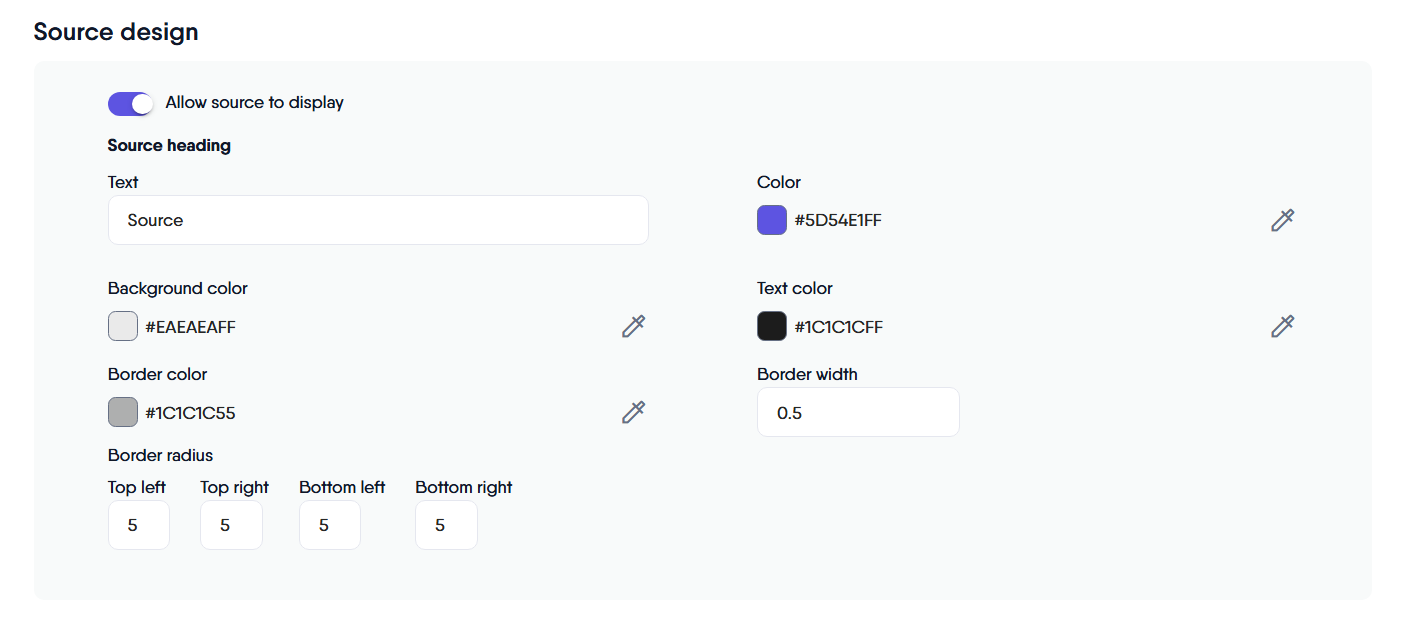Select the black Text color swatch
Viewport: 1402px width, 625px height.
[772, 326]
